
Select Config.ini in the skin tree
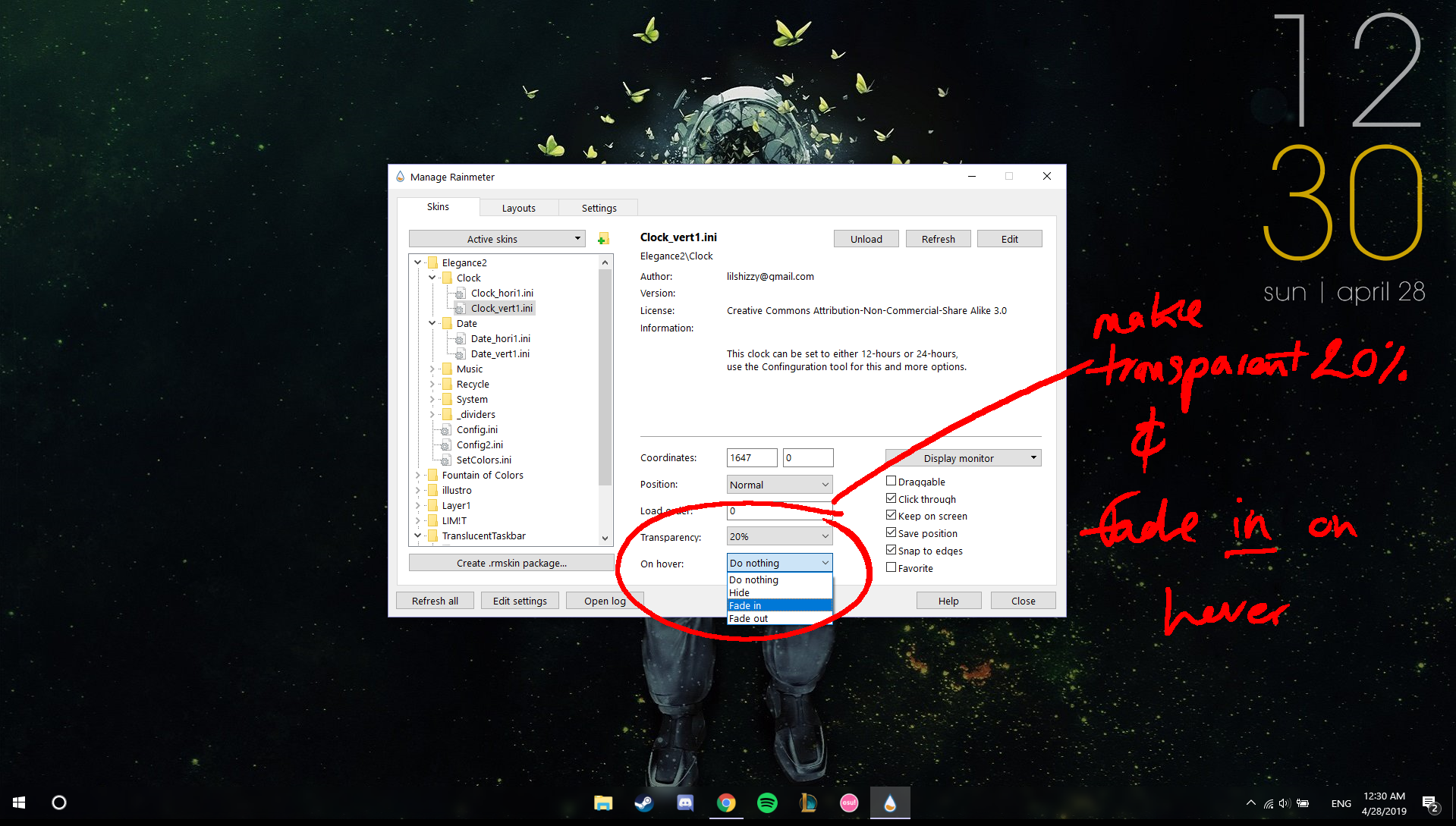(476, 429)
